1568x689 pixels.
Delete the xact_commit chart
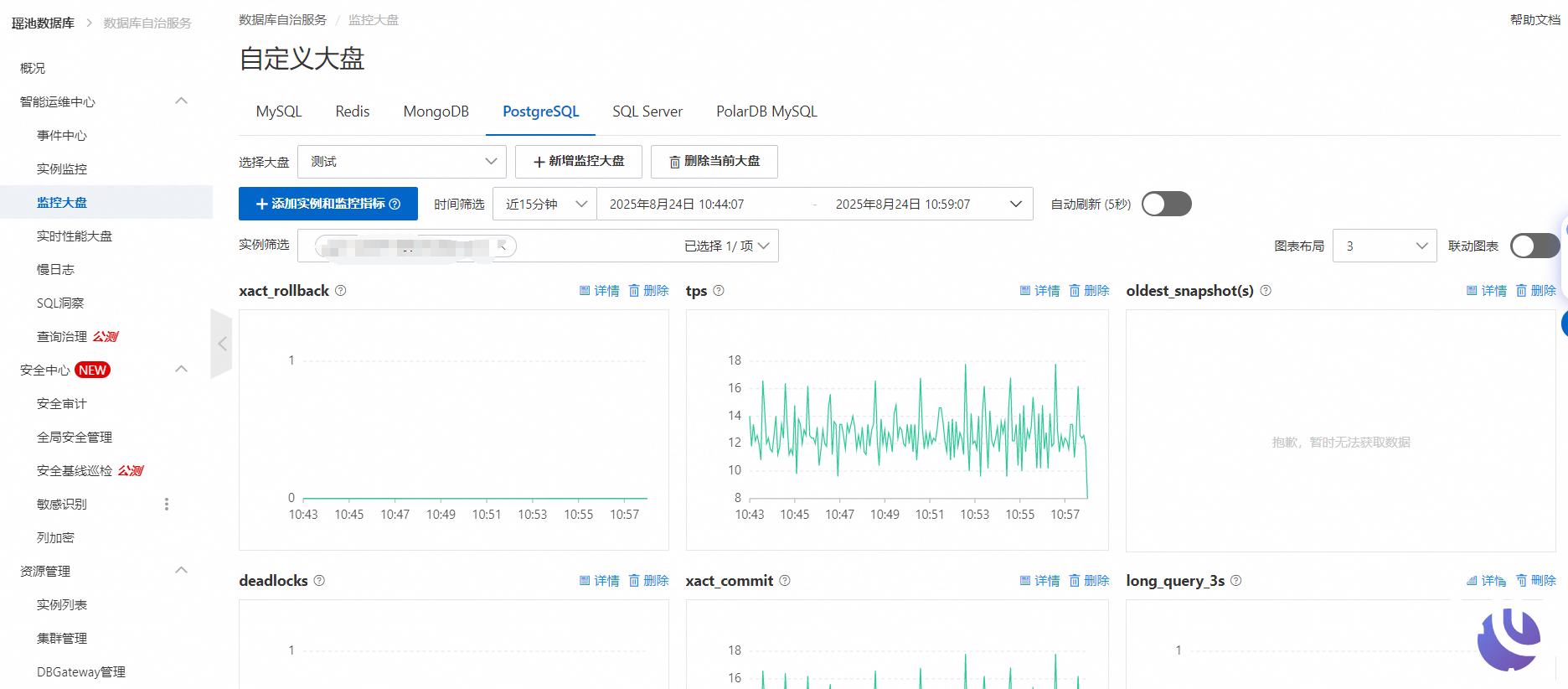(1090, 581)
